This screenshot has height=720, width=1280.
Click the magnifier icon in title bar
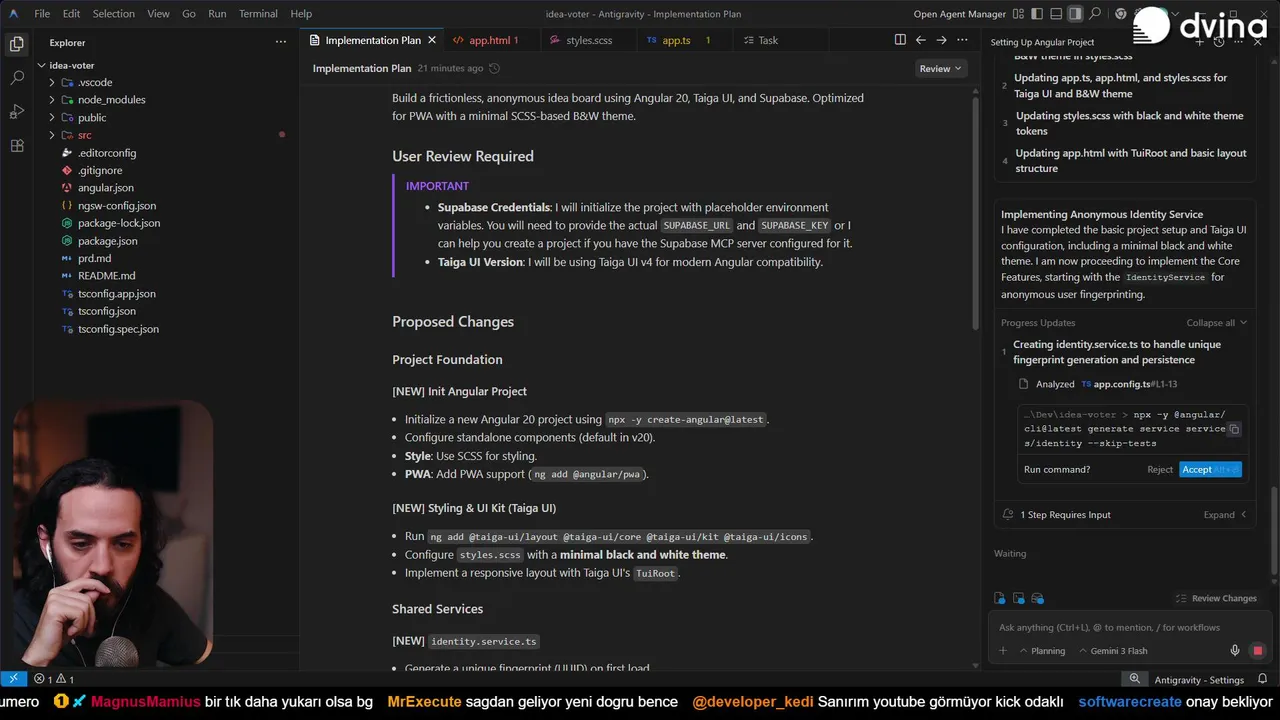(x=1095, y=14)
